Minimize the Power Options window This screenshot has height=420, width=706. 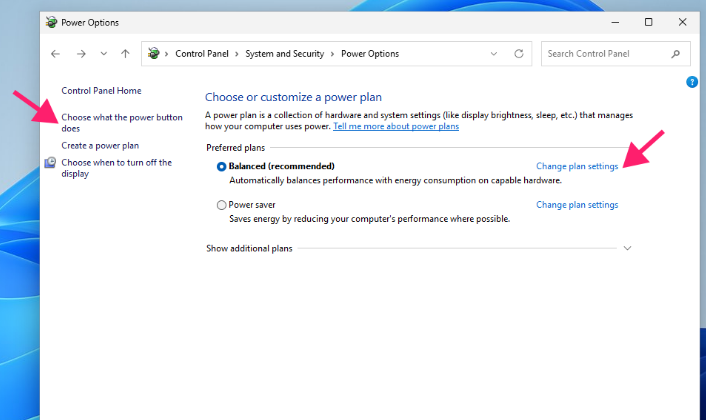pos(615,22)
